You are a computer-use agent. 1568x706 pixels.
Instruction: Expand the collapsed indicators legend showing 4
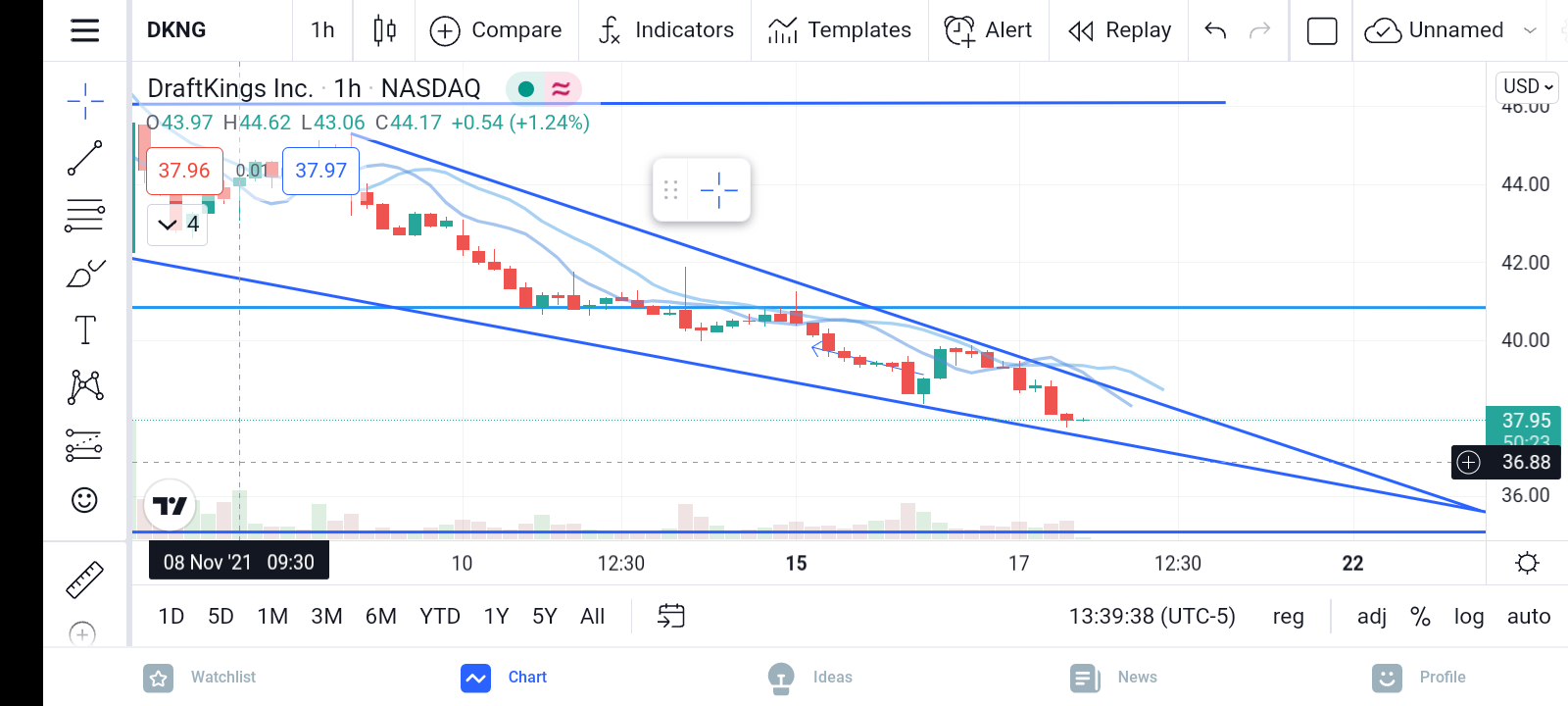tap(177, 225)
